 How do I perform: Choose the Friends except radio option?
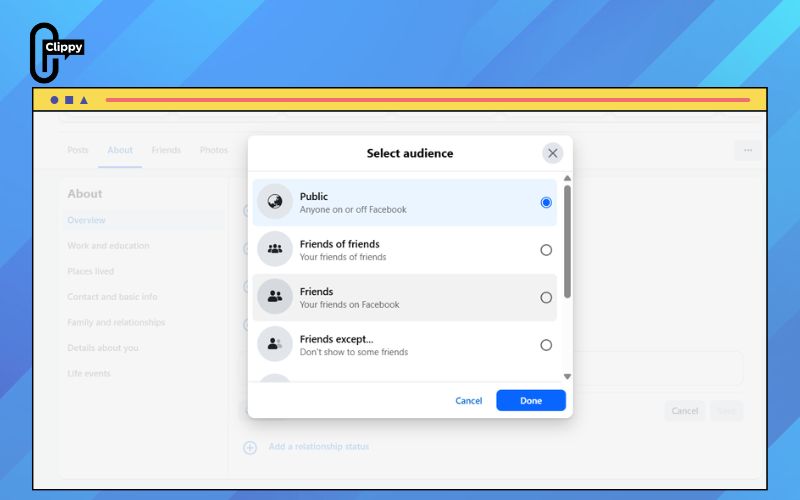point(546,345)
